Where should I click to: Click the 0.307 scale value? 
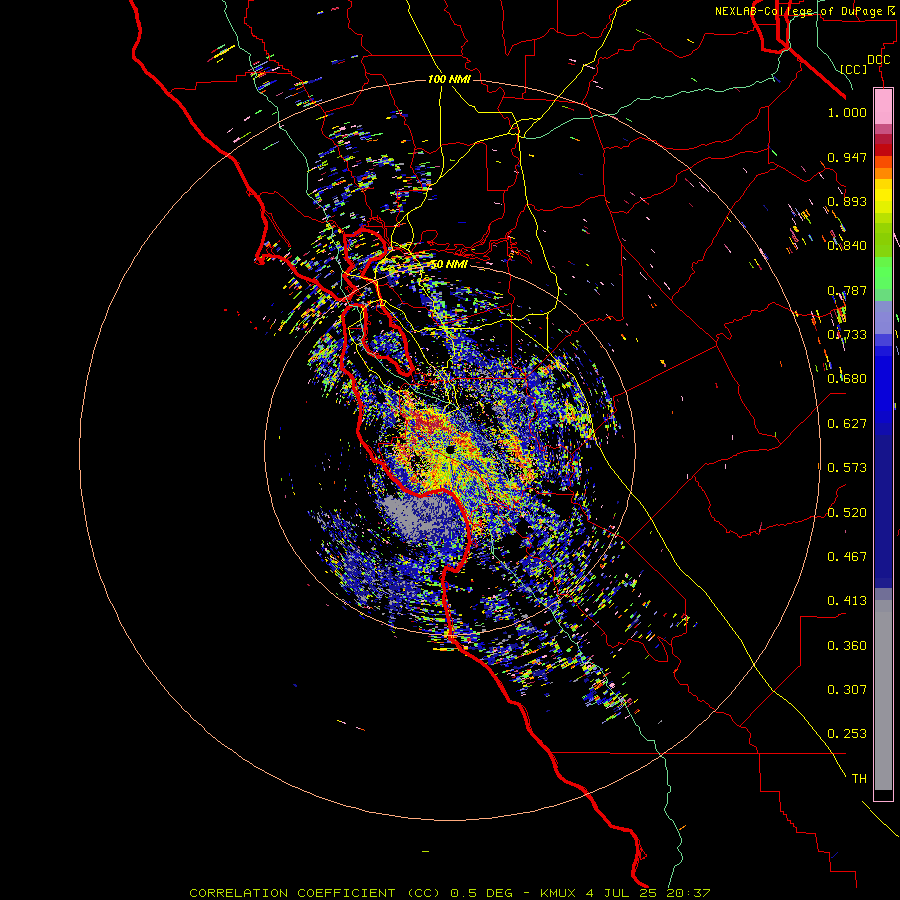(x=847, y=690)
